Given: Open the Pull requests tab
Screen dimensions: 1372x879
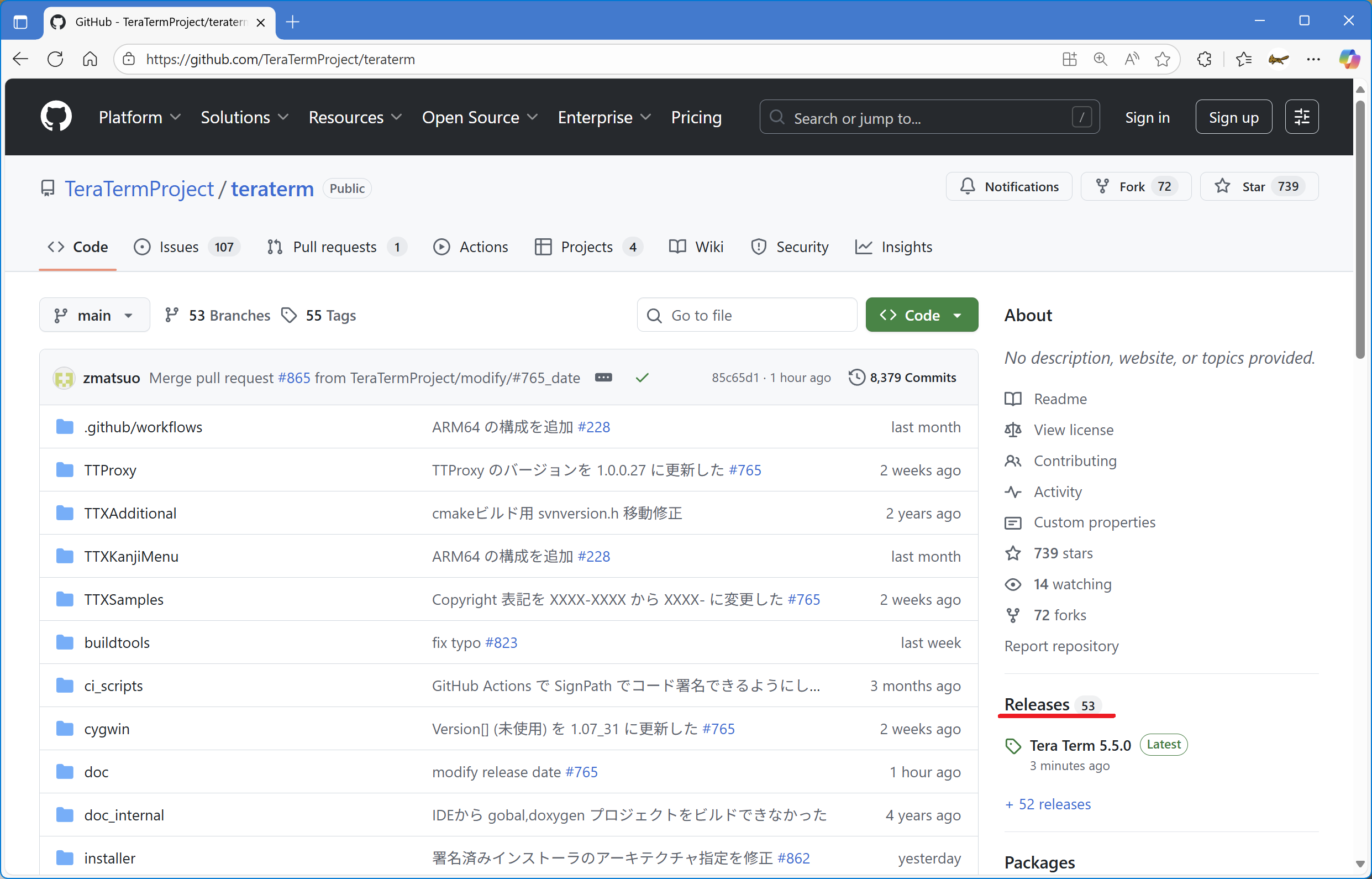Looking at the screenshot, I should click(335, 247).
